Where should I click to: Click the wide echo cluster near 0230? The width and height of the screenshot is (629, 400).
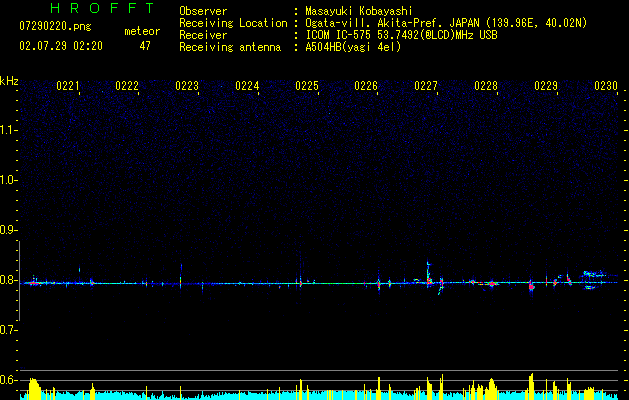point(594,280)
